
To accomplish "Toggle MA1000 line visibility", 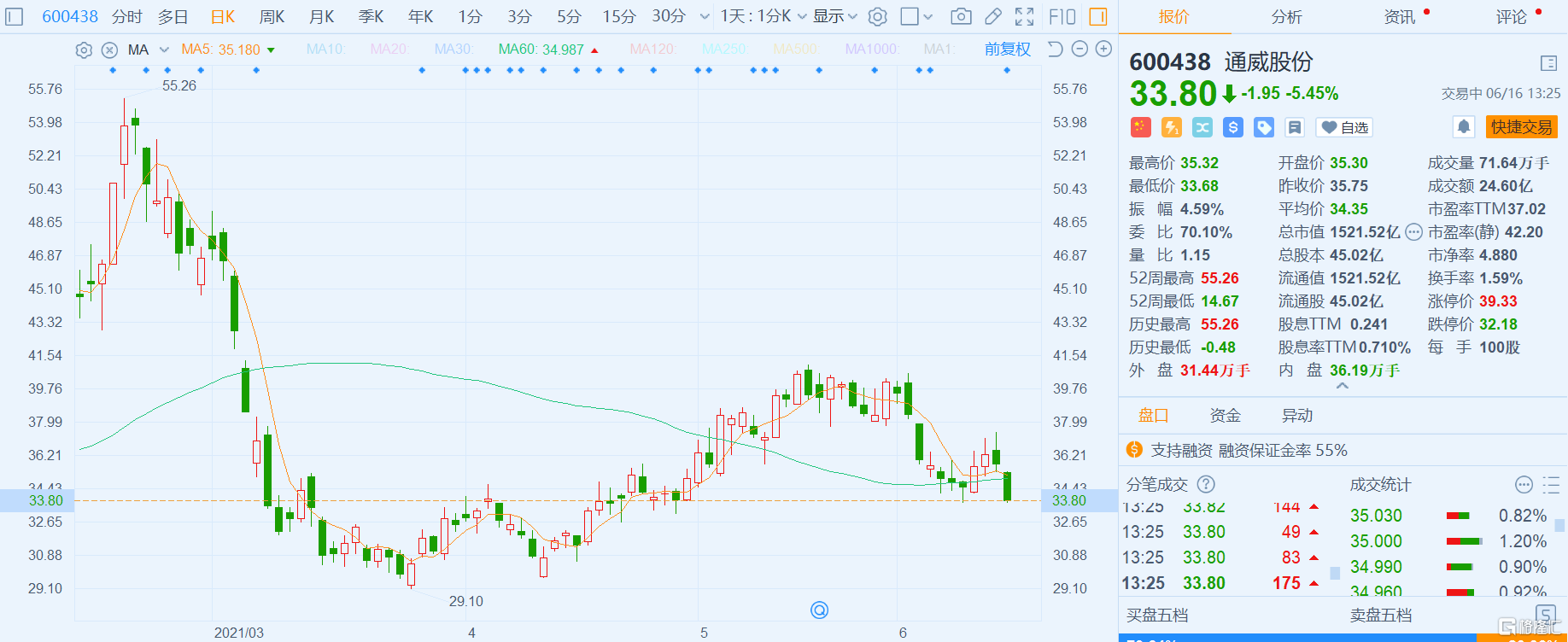I will tap(872, 50).
